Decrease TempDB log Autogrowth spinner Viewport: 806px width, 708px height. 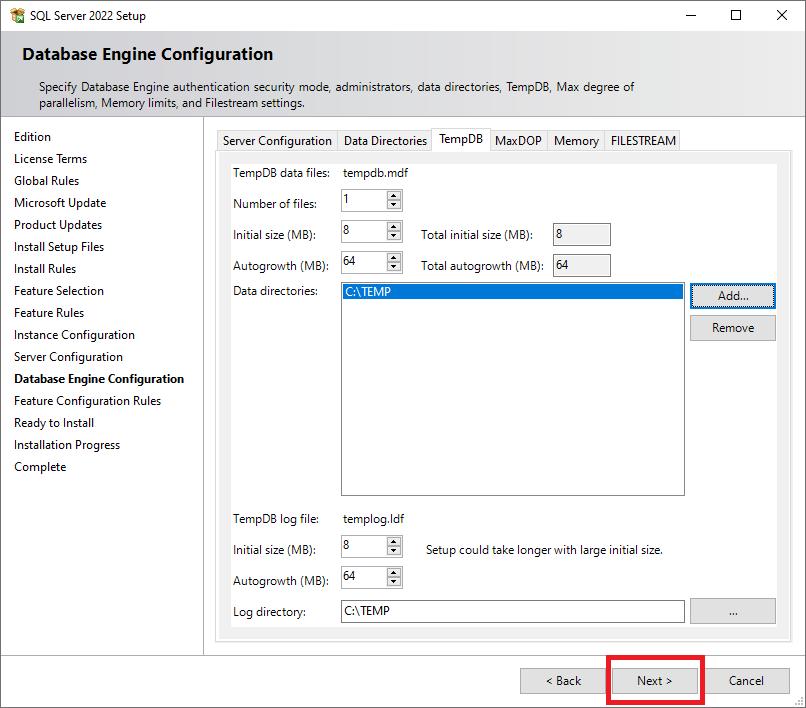394,583
